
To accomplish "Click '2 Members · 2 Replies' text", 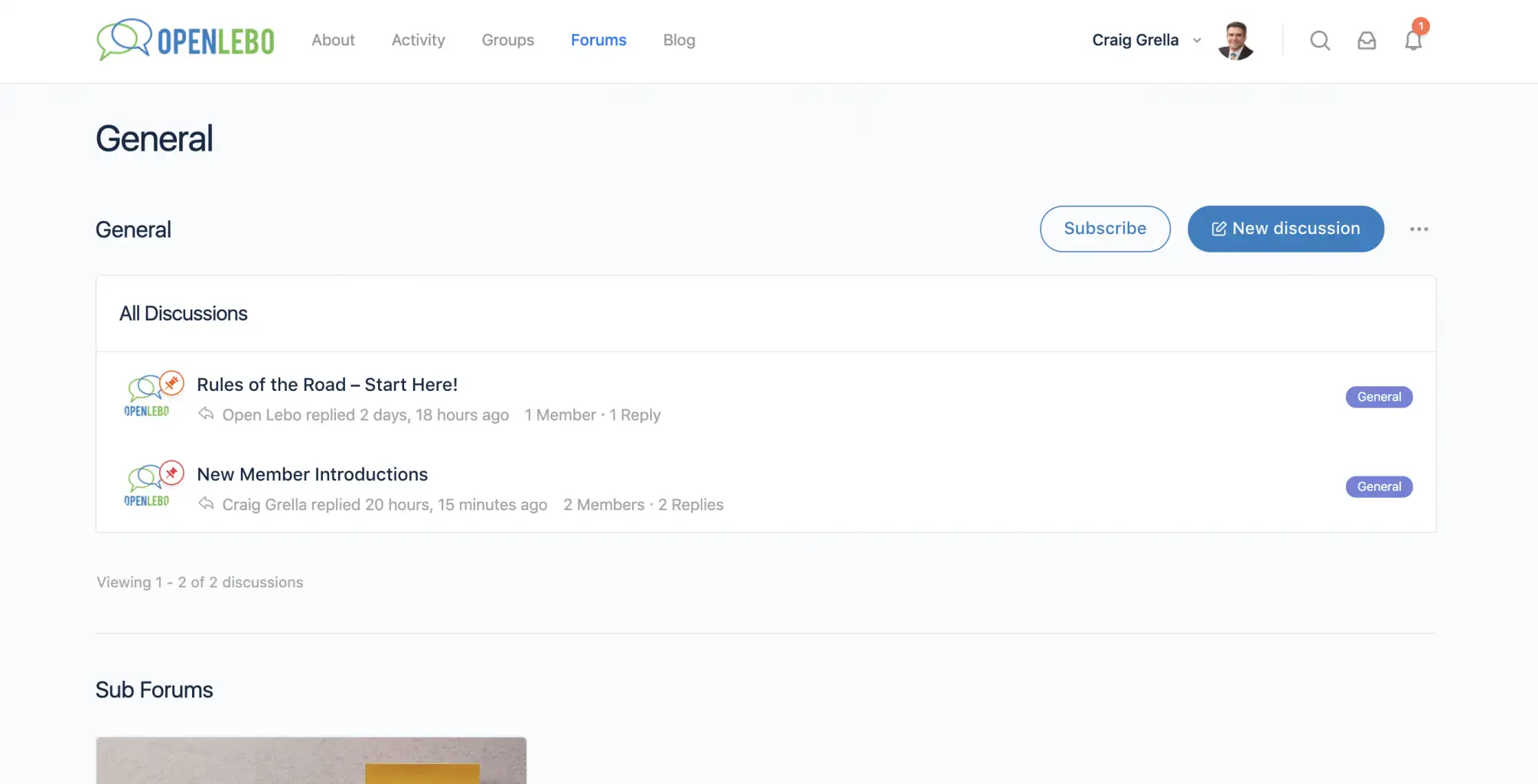I will click(x=644, y=505).
